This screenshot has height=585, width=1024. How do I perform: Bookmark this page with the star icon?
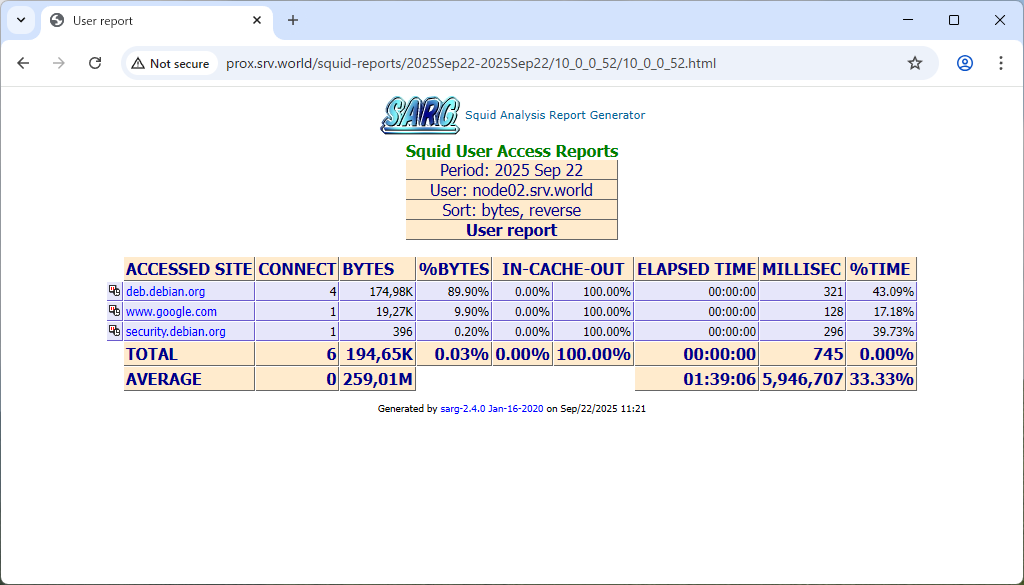[914, 63]
